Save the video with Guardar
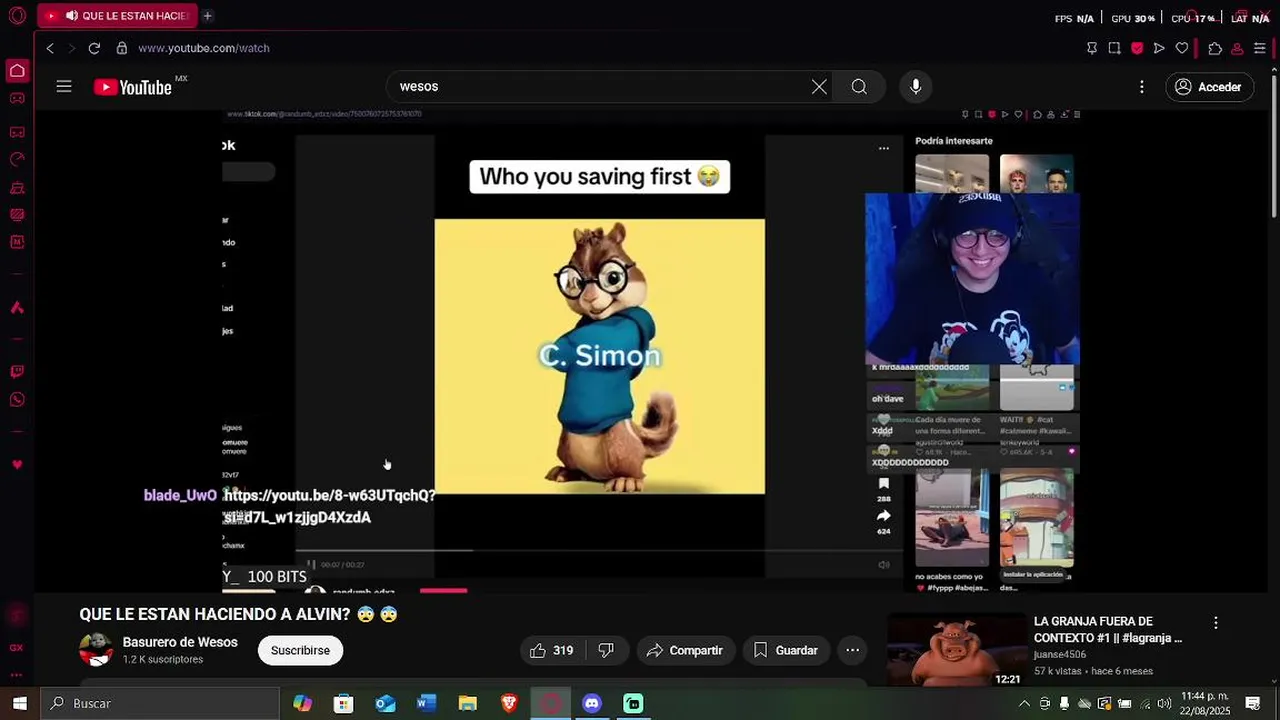The height and width of the screenshot is (720, 1280). click(786, 650)
